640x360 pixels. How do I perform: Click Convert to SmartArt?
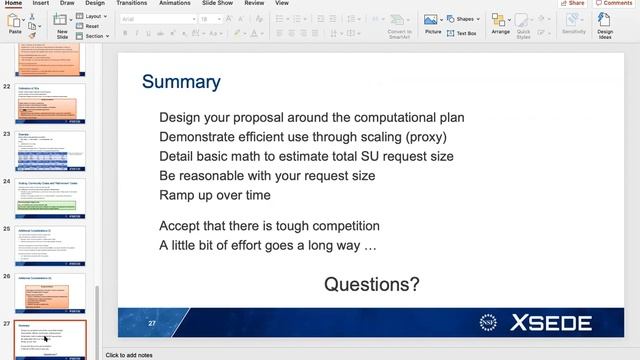tap(399, 27)
